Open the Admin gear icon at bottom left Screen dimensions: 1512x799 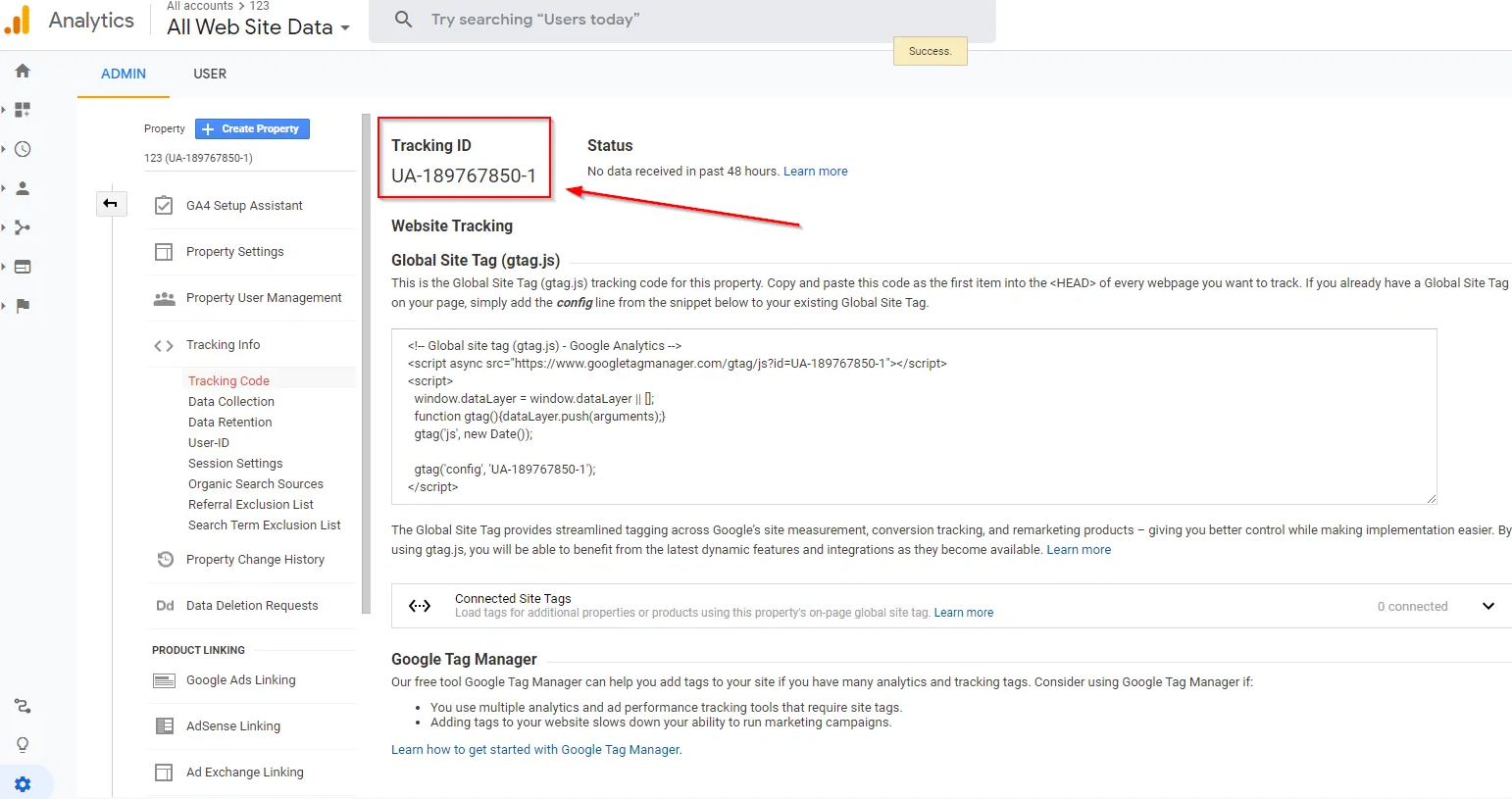22,783
